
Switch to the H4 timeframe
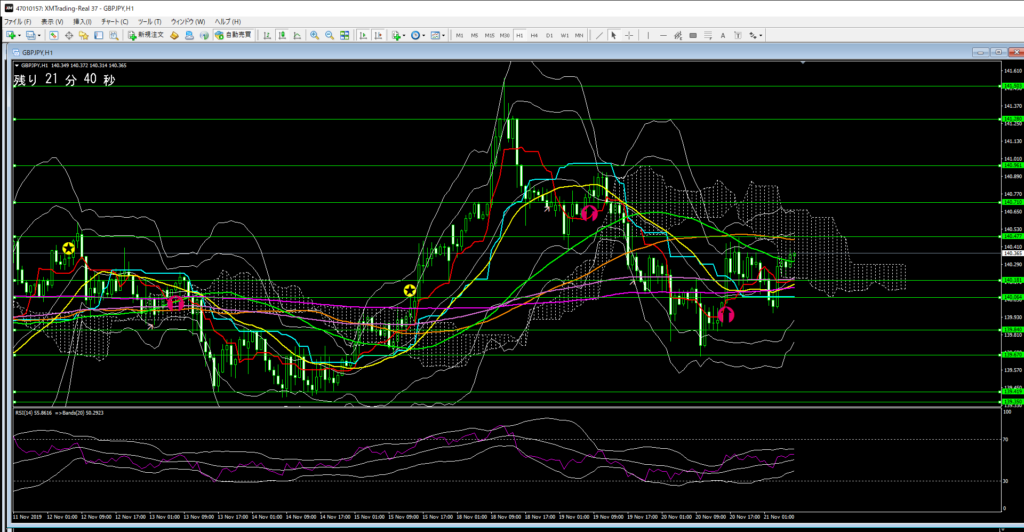click(534, 35)
